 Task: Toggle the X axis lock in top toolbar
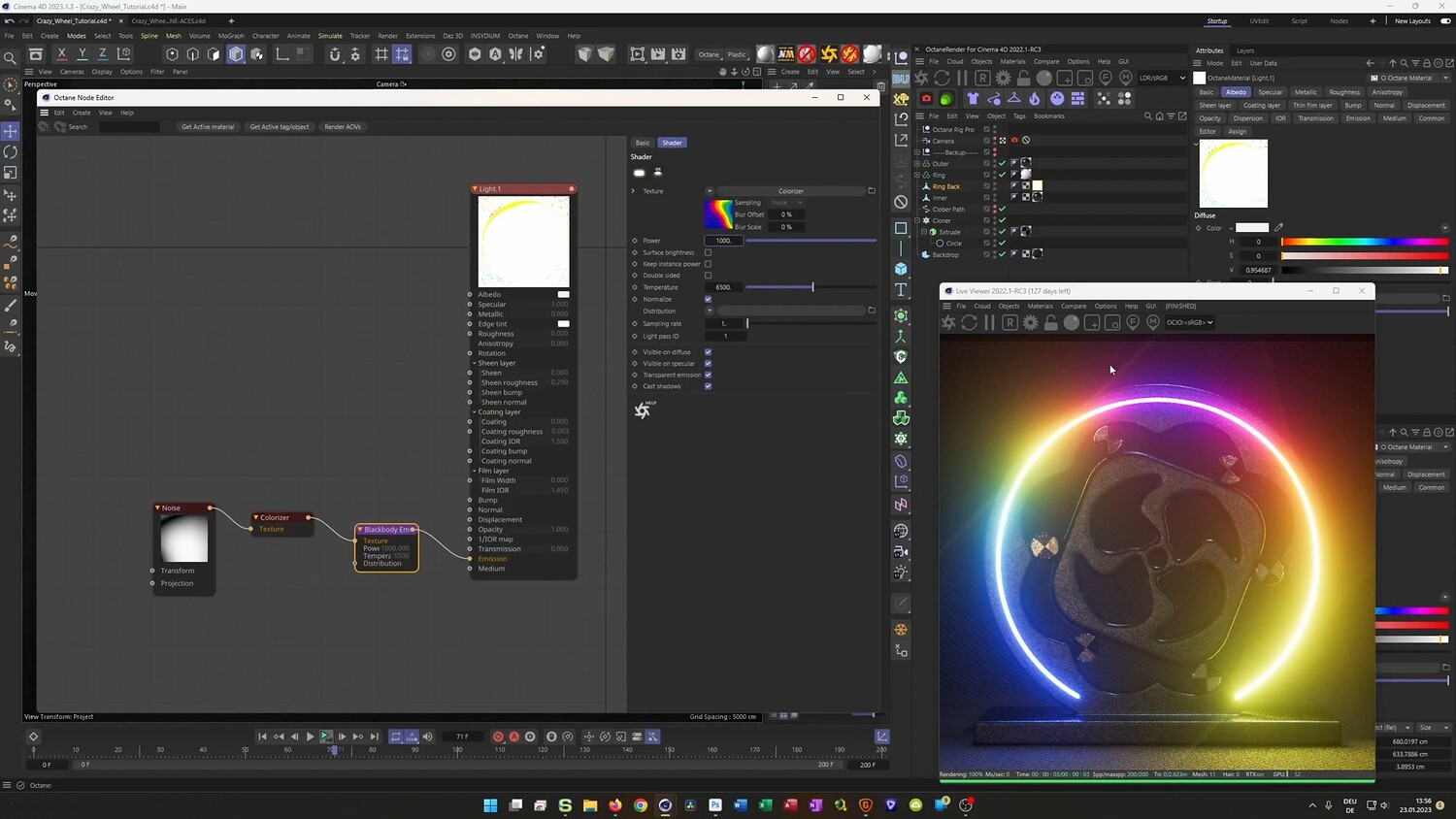tap(62, 54)
